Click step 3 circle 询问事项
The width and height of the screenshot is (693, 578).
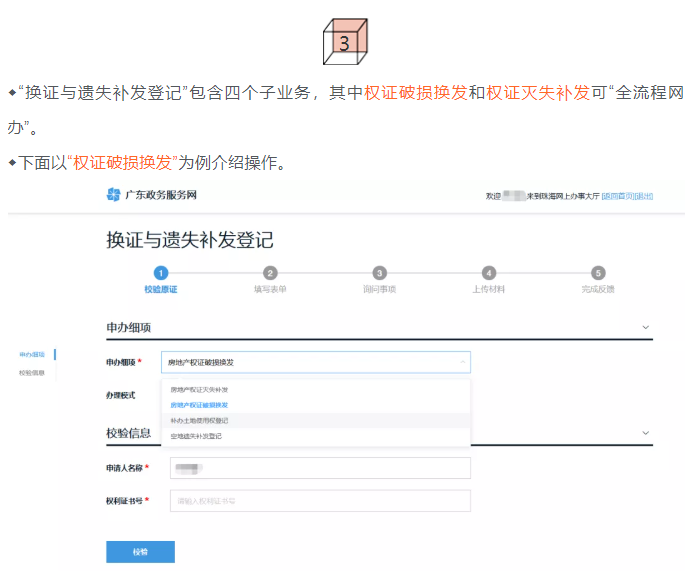point(379,272)
